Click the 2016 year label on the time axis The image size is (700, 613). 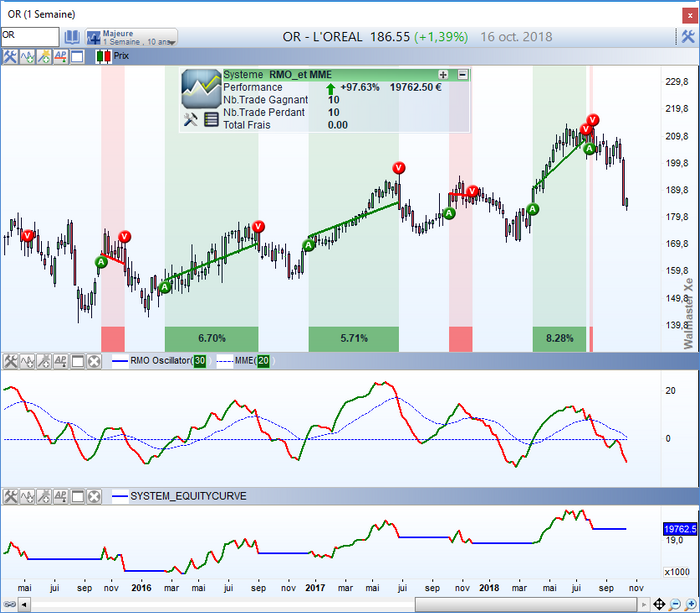pyautogui.click(x=141, y=588)
